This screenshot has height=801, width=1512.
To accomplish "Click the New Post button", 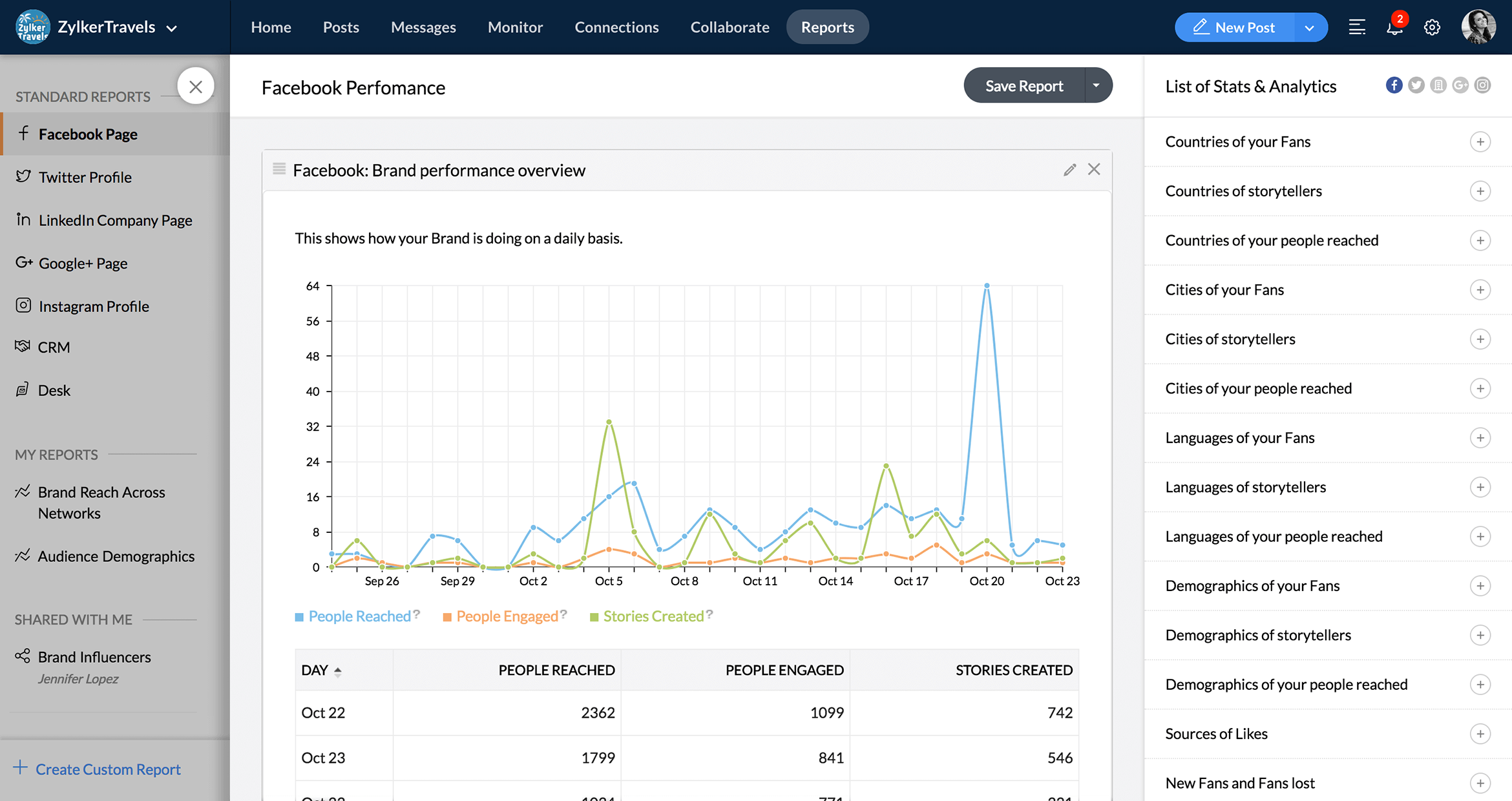I will point(1234,27).
